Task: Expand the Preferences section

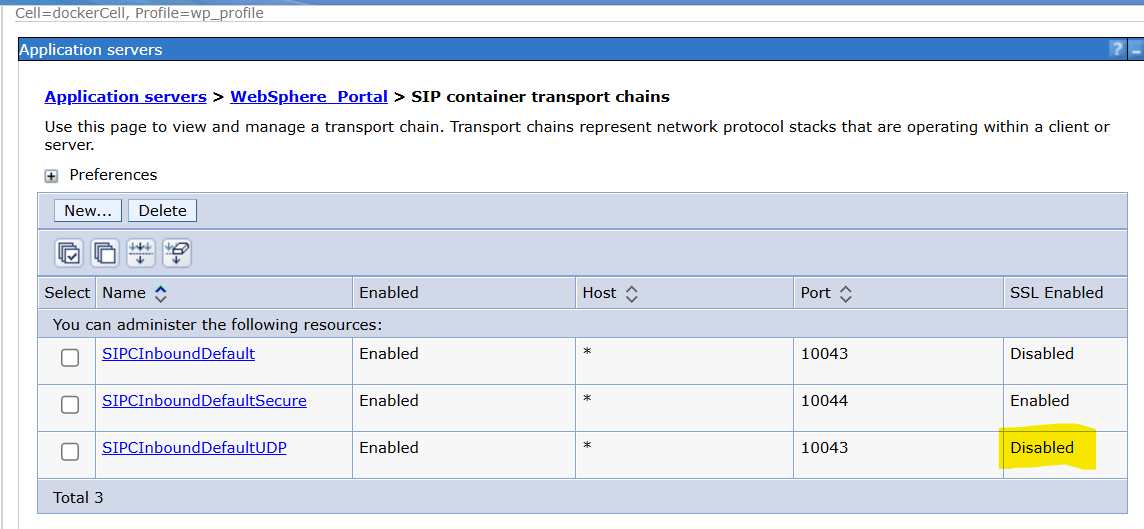Action: point(52,176)
